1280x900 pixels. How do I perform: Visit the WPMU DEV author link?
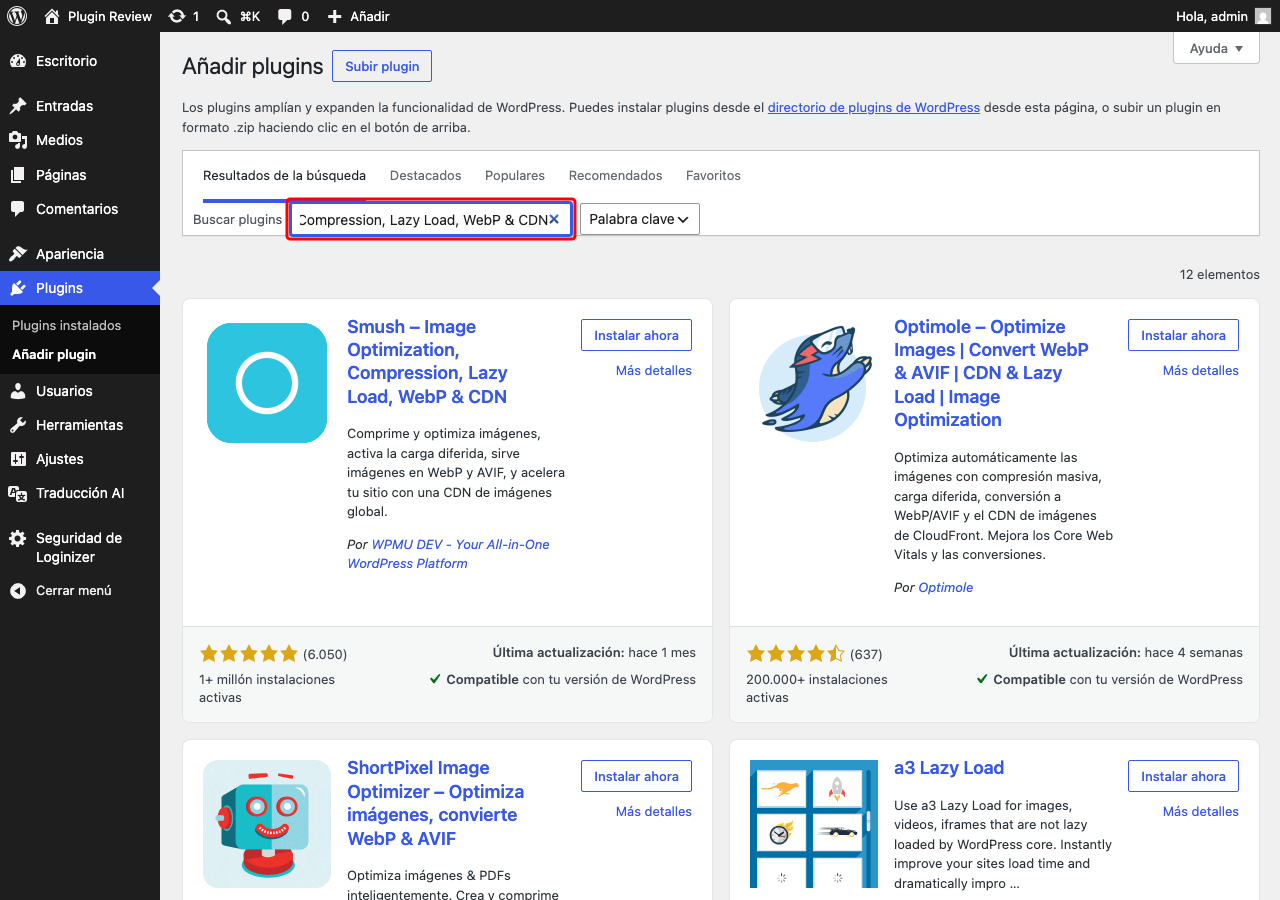[448, 554]
